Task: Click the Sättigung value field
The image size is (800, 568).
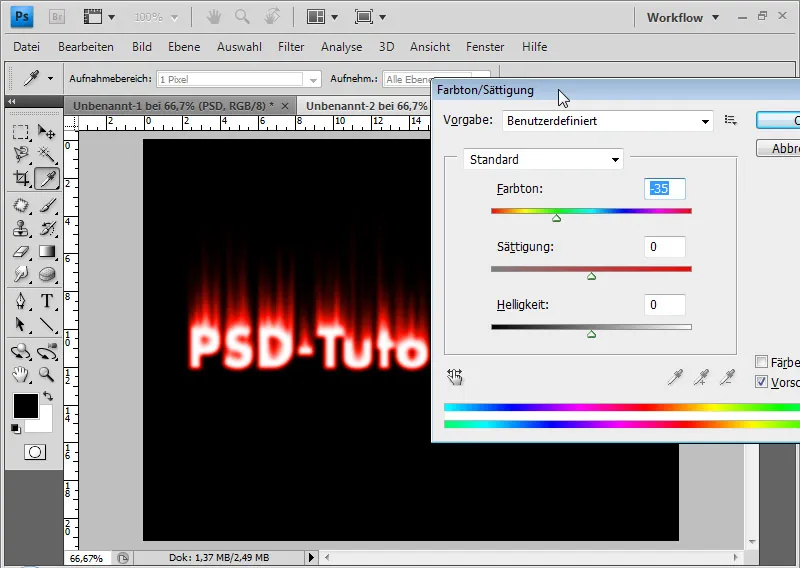Action: 665,247
